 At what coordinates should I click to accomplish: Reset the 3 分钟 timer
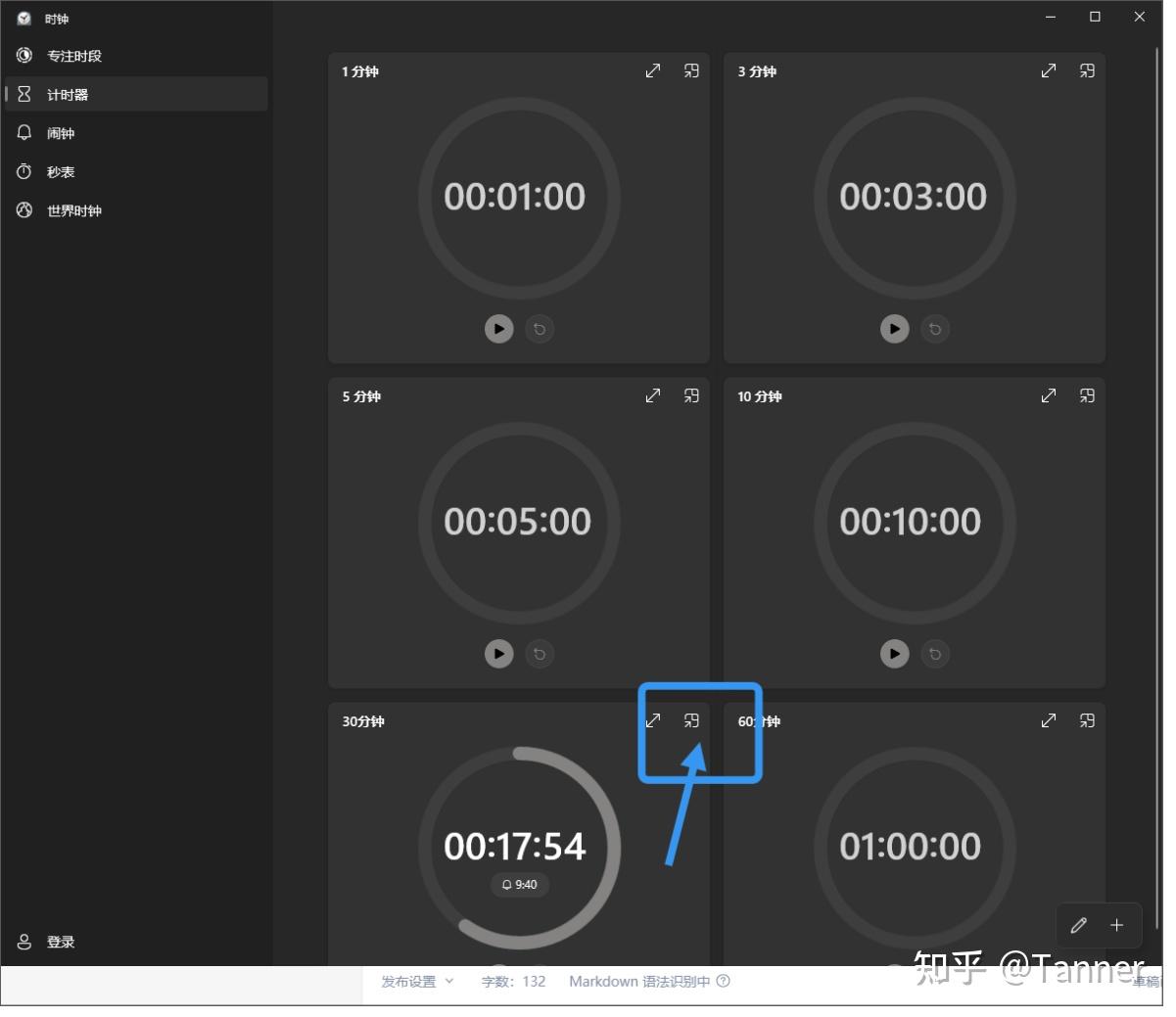tap(935, 329)
